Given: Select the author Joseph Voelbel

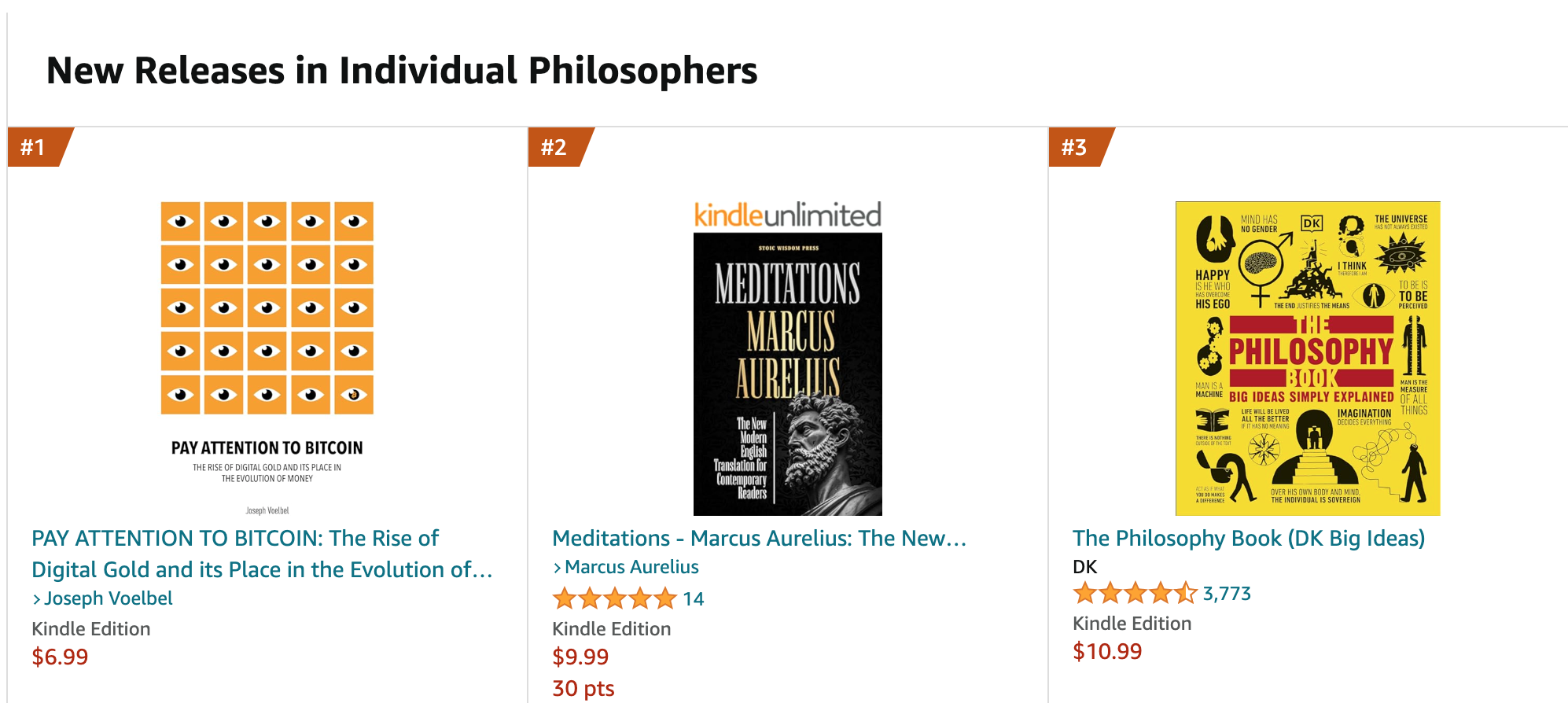Looking at the screenshot, I should click(109, 598).
